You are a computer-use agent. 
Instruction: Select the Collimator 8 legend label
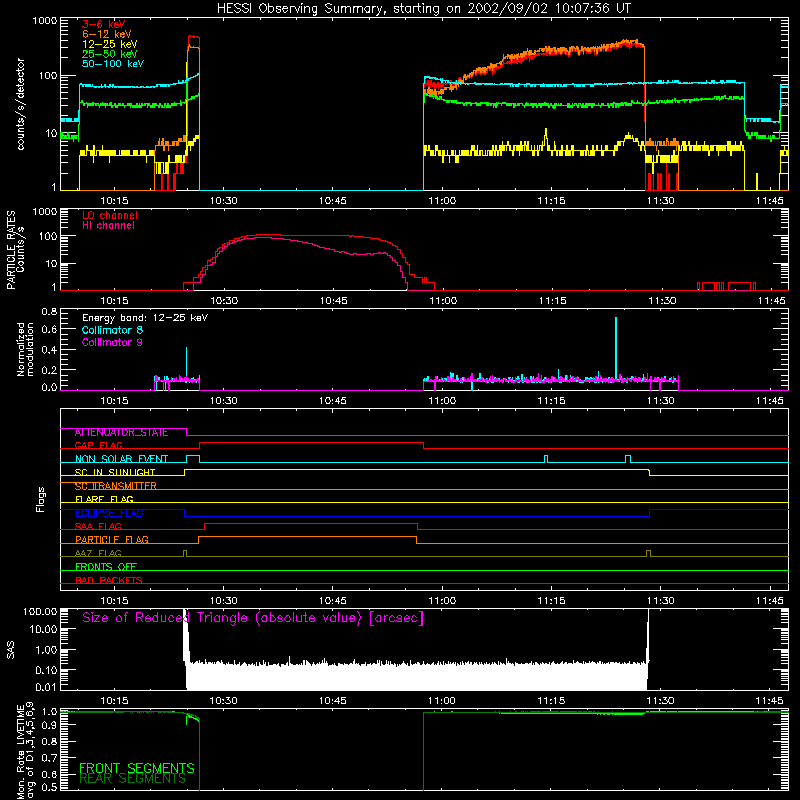(112, 330)
